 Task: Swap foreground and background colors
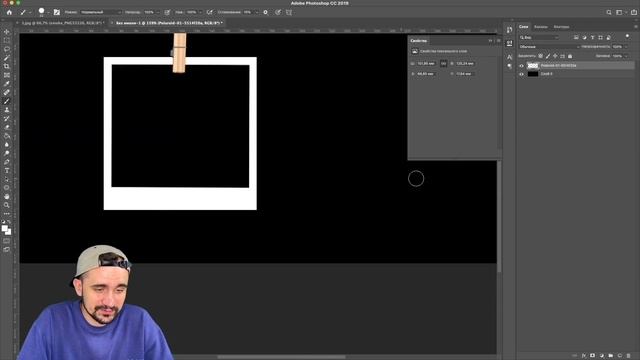[9, 222]
